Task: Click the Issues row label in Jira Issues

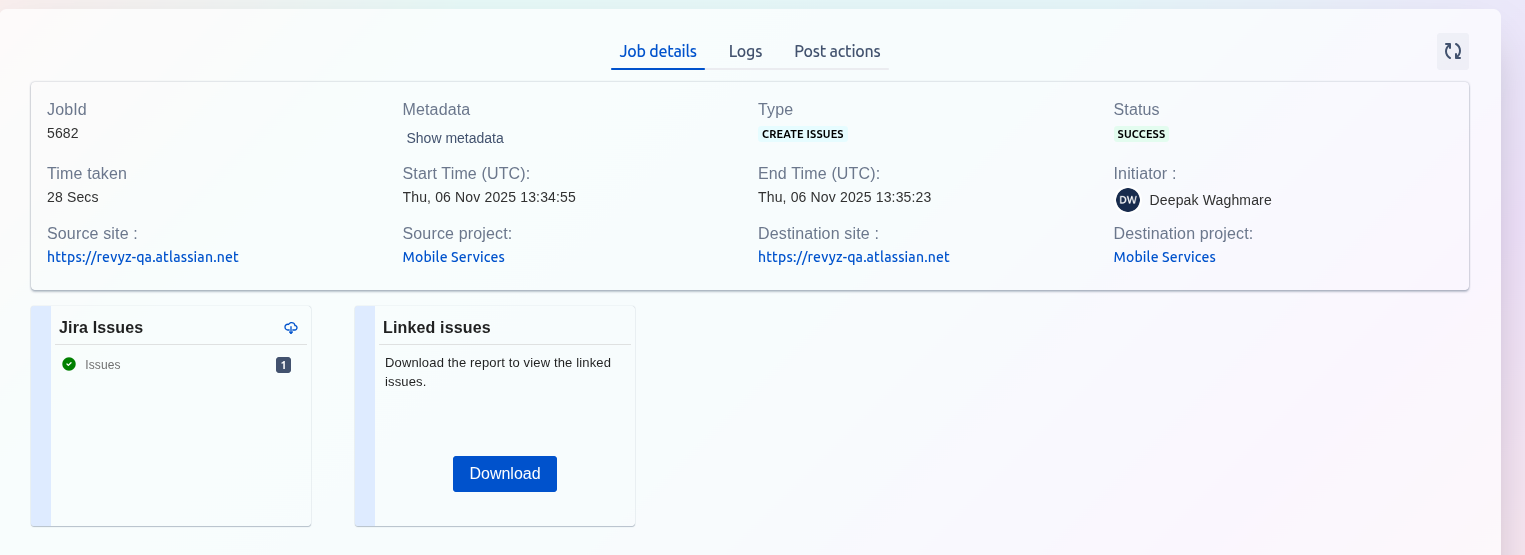Action: pyautogui.click(x=103, y=365)
